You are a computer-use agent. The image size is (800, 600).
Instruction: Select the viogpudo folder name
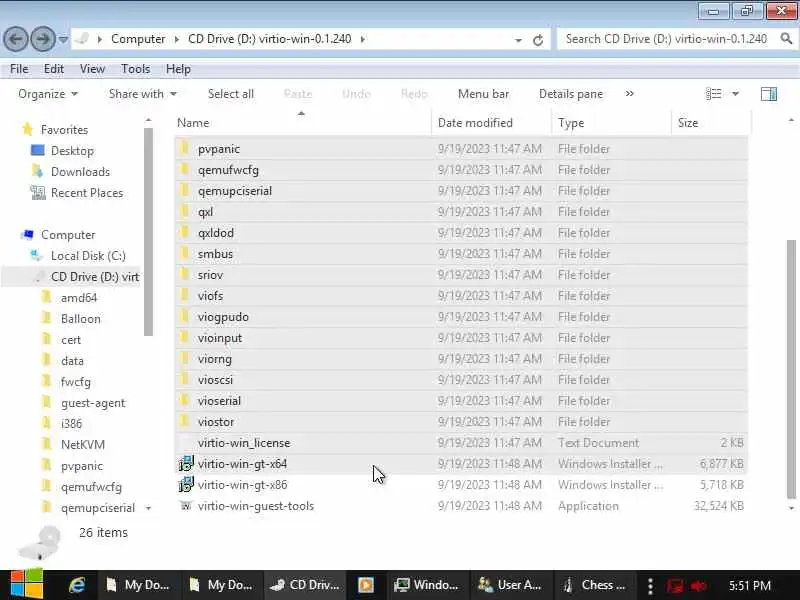pyautogui.click(x=223, y=317)
